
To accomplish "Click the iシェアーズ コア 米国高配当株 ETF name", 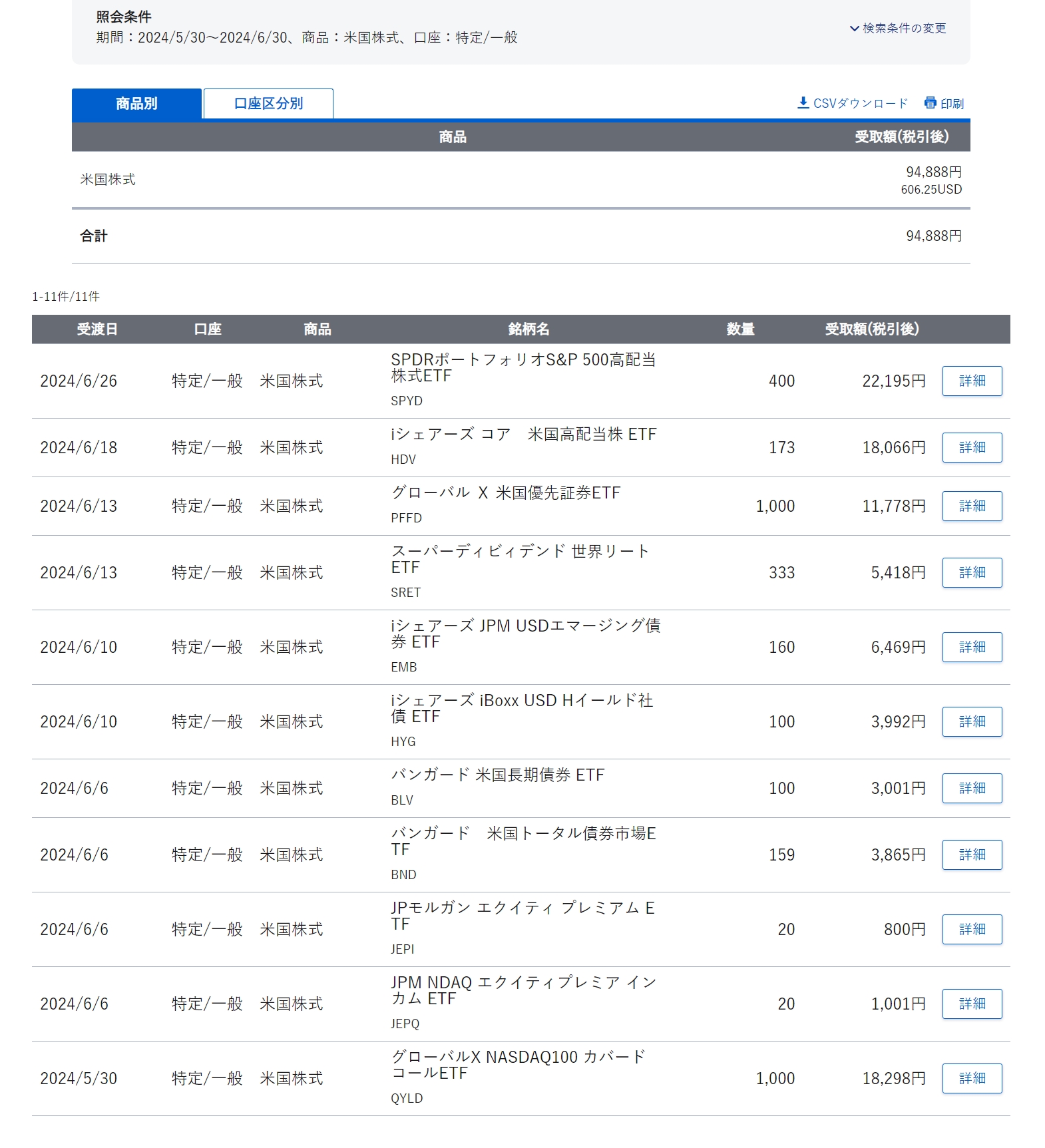I will 523,435.
